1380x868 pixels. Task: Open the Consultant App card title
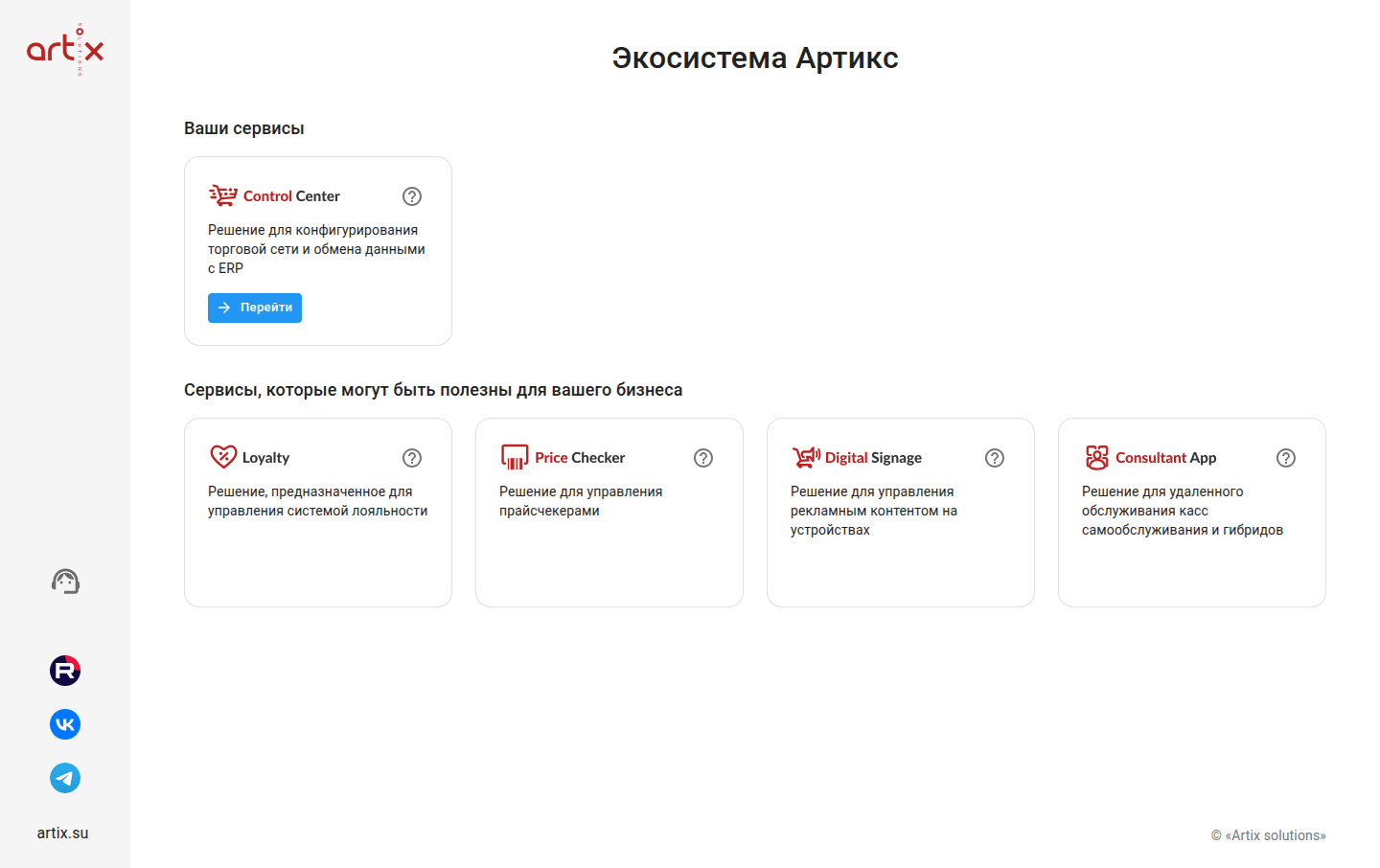click(1165, 458)
